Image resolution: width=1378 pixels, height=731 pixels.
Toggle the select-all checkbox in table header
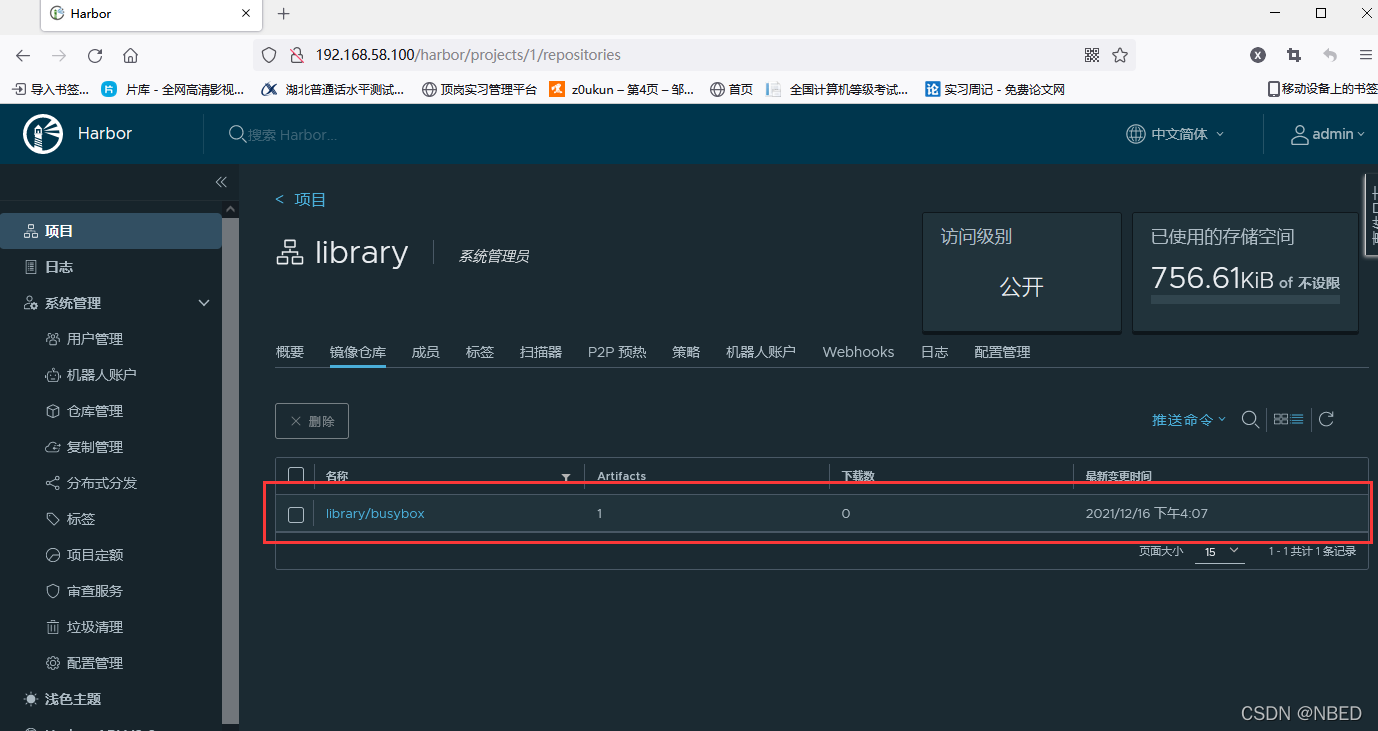[295, 475]
